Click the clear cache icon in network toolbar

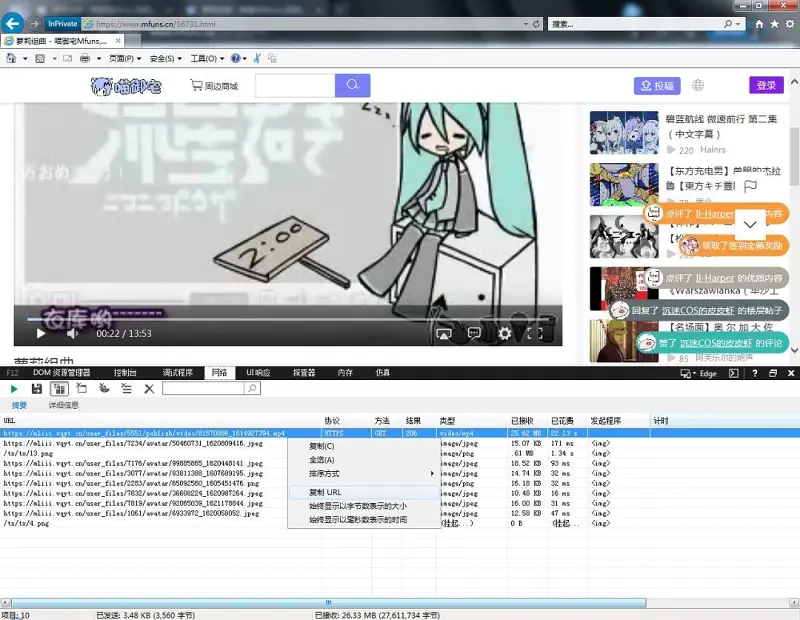[82, 389]
